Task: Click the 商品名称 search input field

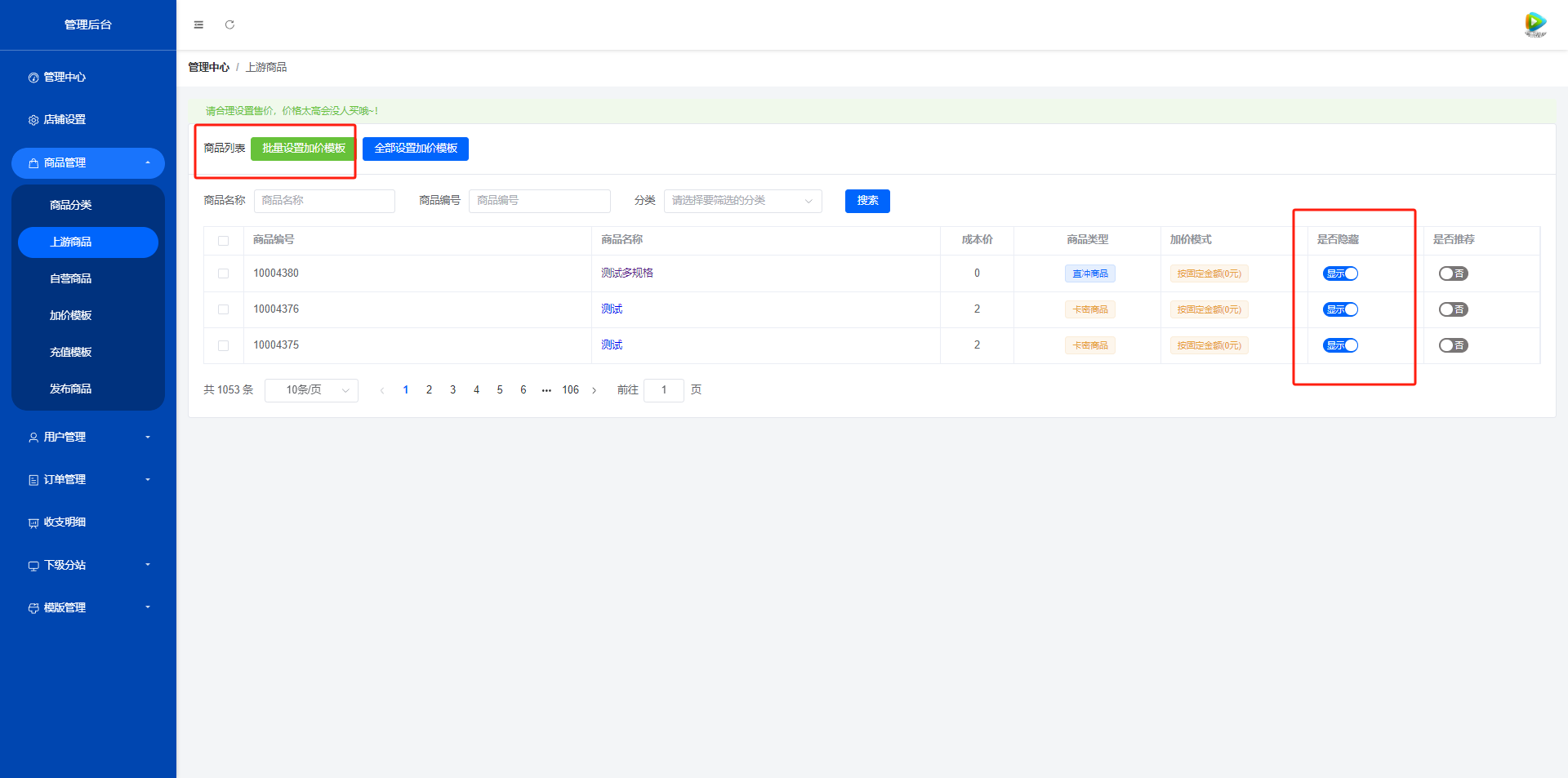Action: pos(324,201)
